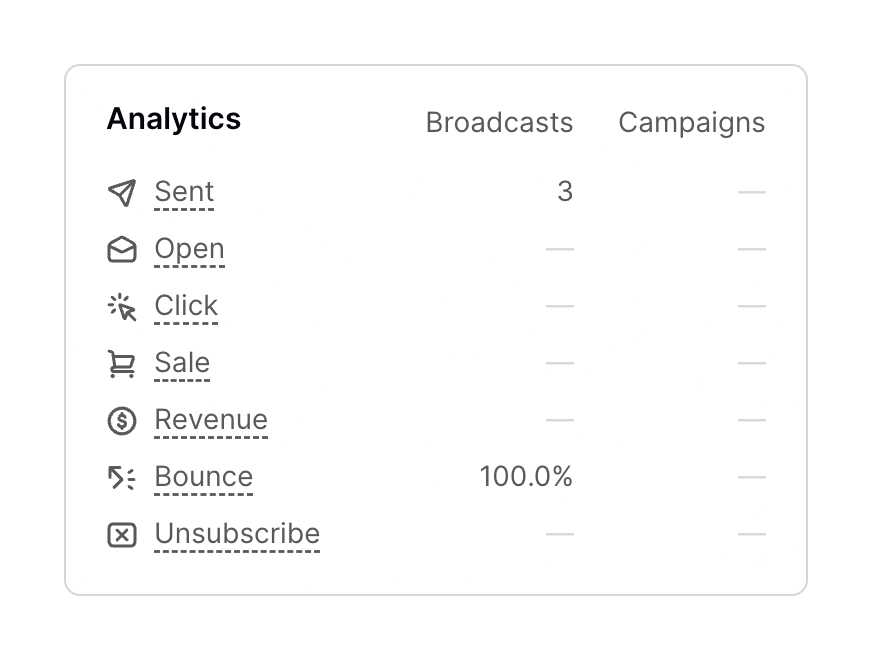Click the Bounce arrow icon
The height and width of the screenshot is (660, 872).
pos(122,478)
